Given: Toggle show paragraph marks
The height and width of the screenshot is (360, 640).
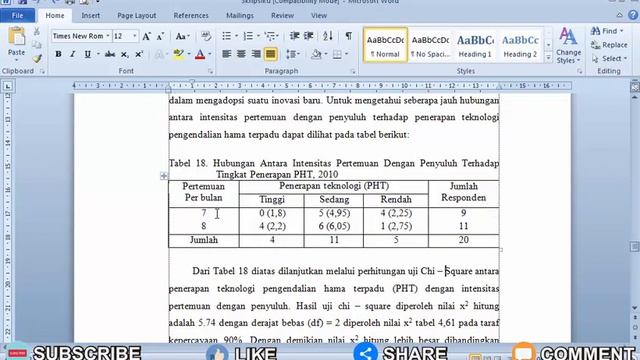Looking at the screenshot, I should tap(349, 36).
